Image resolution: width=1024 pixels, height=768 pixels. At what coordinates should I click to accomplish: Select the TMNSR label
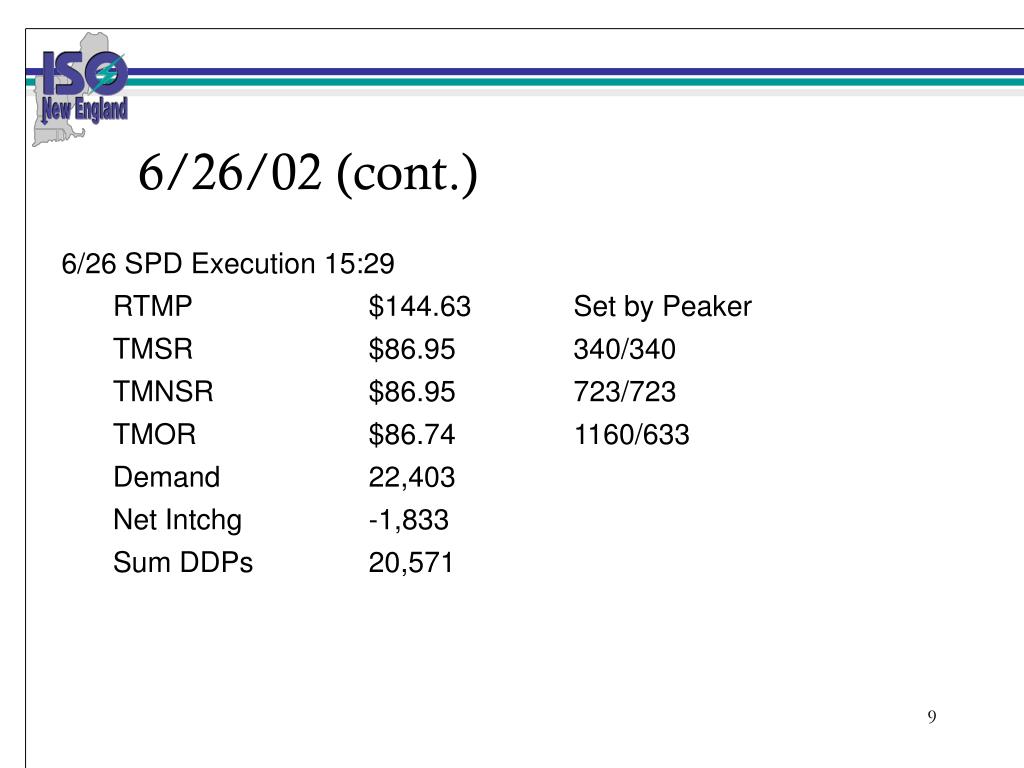(163, 392)
